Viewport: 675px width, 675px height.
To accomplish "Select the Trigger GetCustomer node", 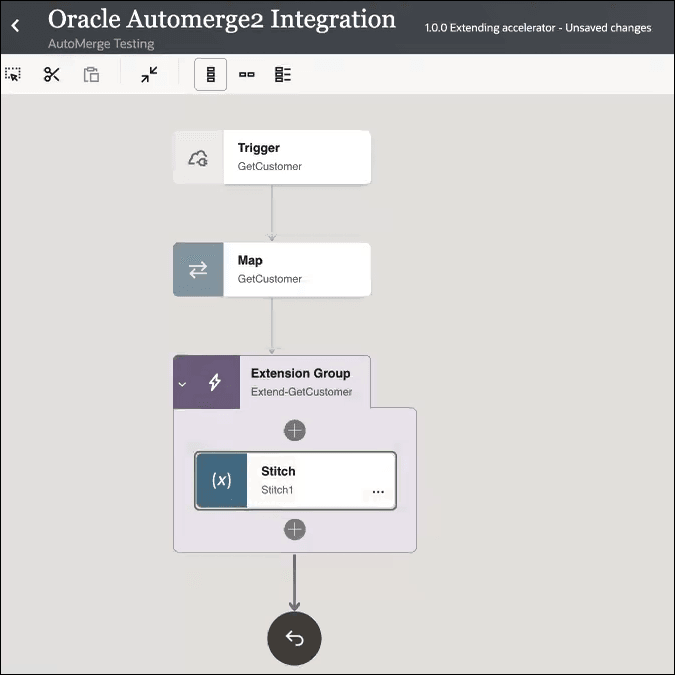I will click(x=272, y=158).
